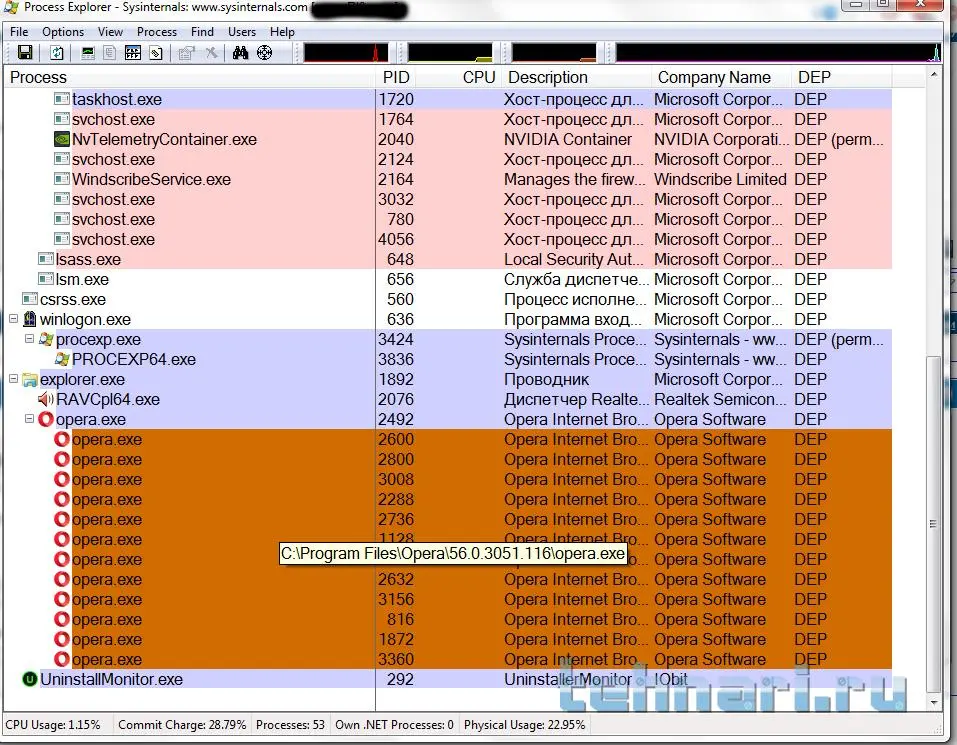Click the Refresh Now toolbar icon

click(57, 53)
